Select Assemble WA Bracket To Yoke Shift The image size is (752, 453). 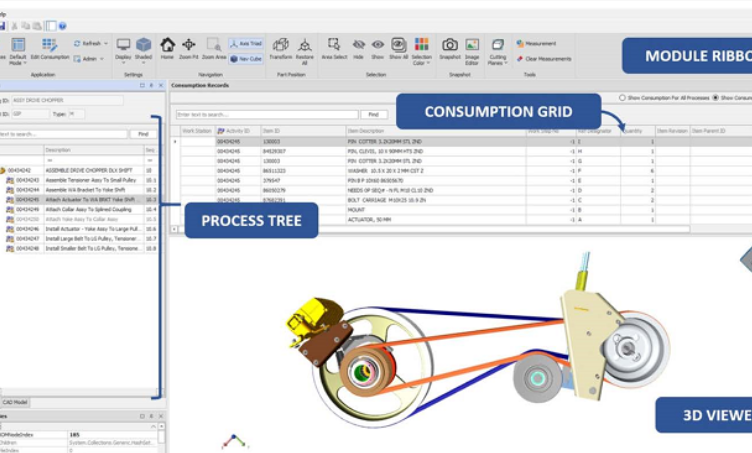(79, 190)
